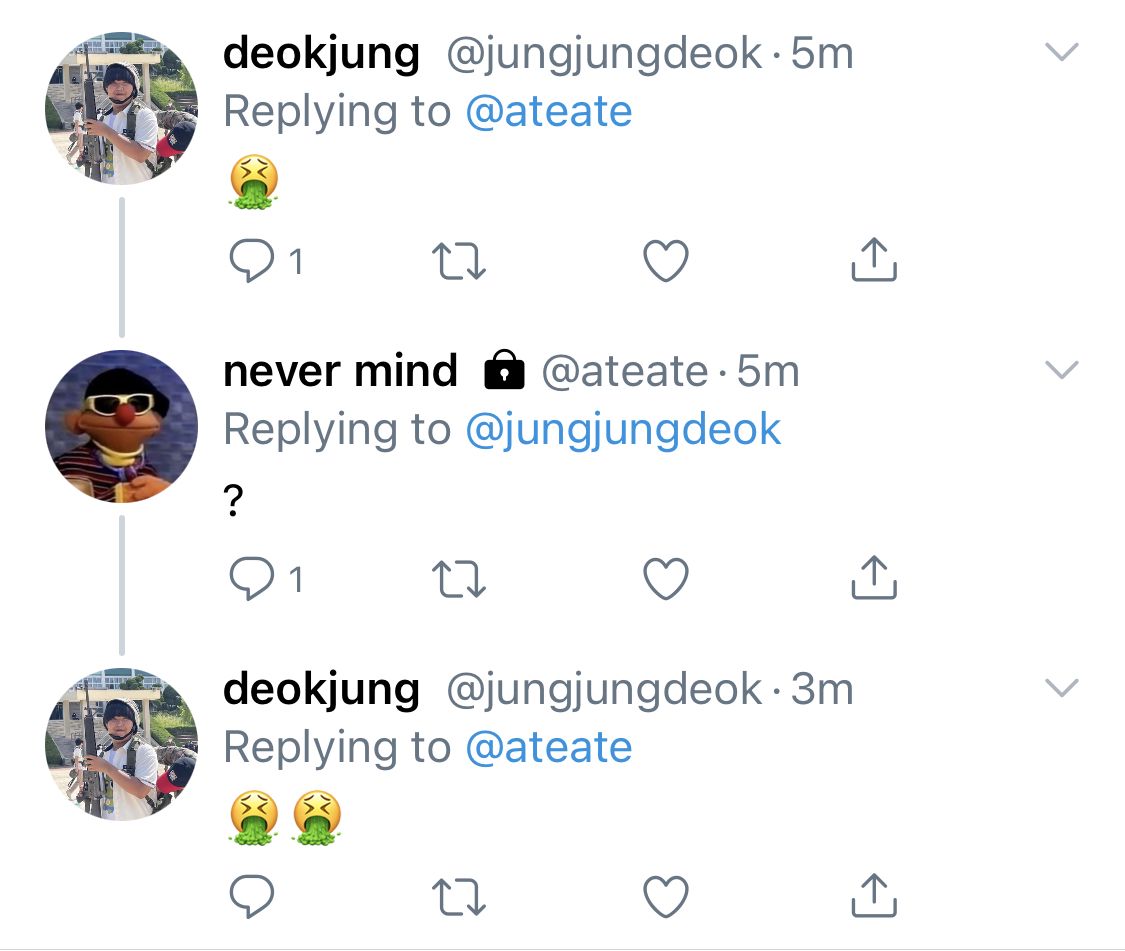The width and height of the screenshot is (1125, 951).
Task: Open options chevron on deokjung's 3m tweet
Action: 1062,688
